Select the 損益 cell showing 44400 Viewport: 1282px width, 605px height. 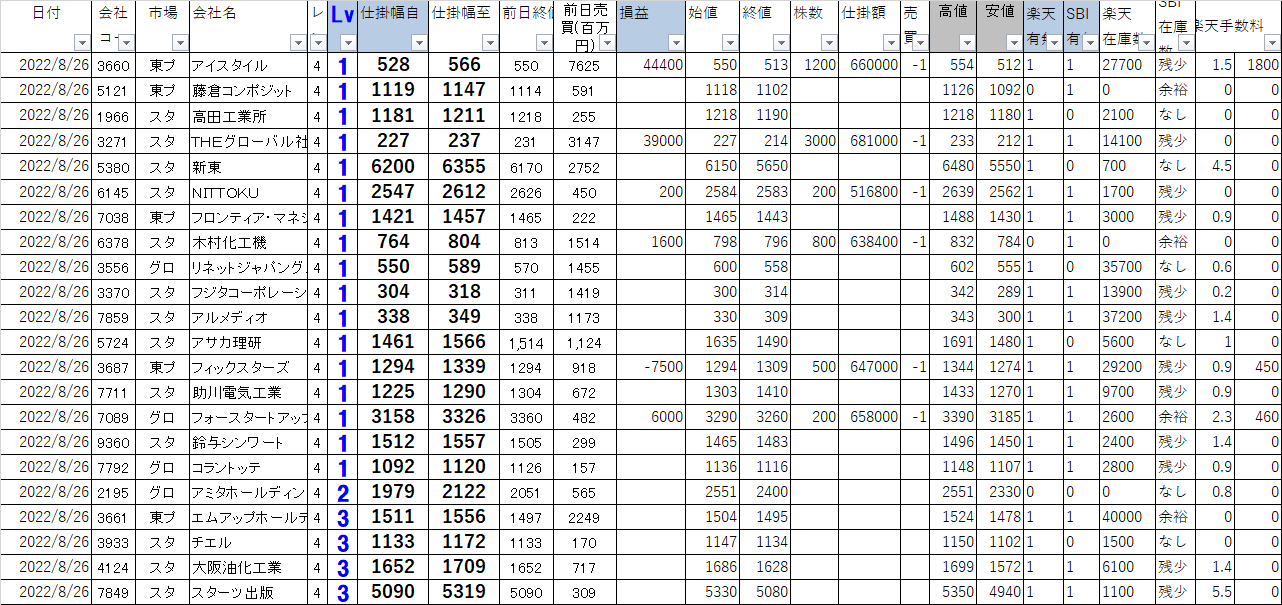tap(651, 65)
